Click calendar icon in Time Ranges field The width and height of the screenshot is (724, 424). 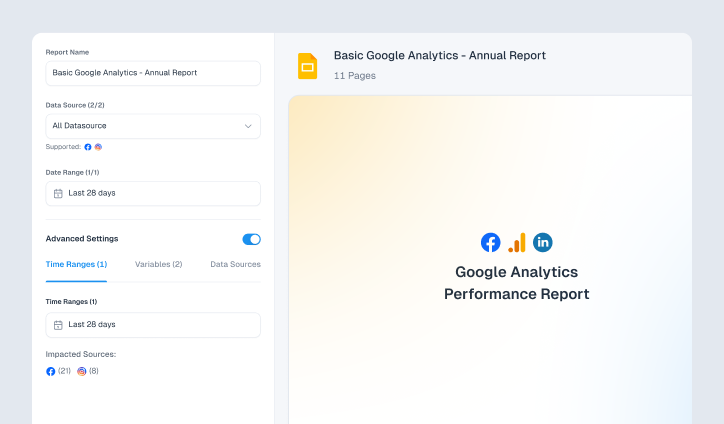pos(58,325)
